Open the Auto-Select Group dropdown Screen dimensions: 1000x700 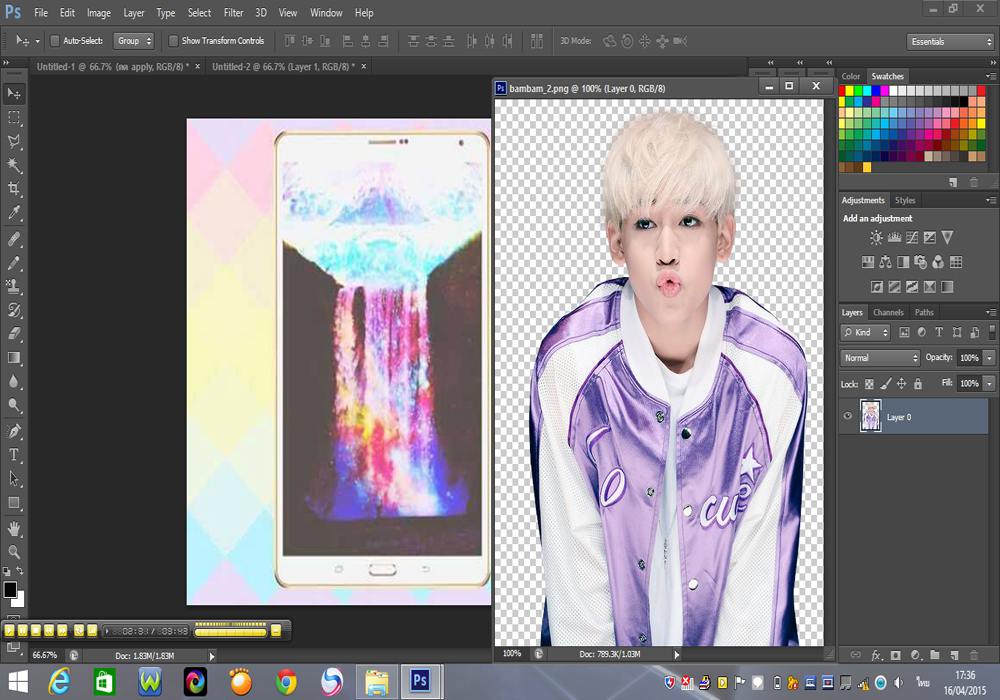coord(134,41)
